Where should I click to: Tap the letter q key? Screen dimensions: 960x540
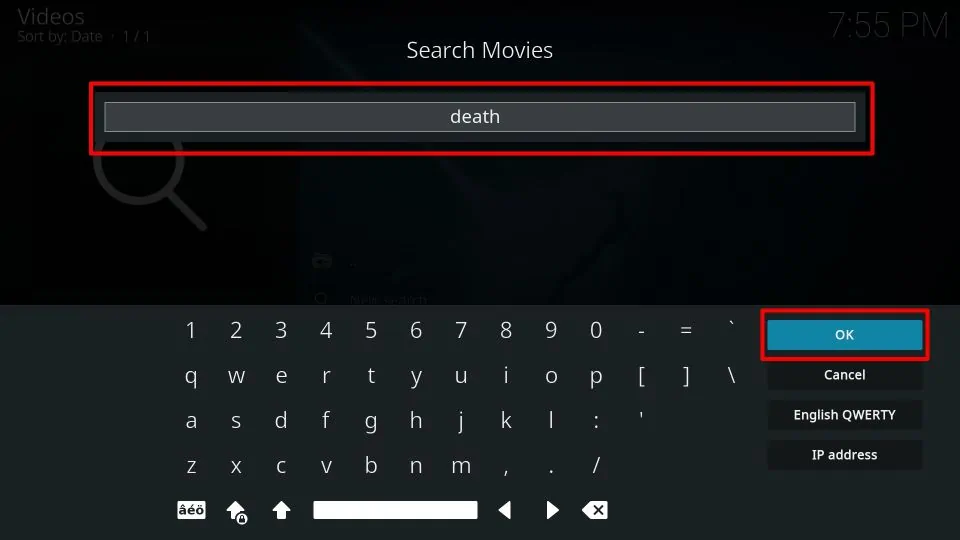[191, 376]
